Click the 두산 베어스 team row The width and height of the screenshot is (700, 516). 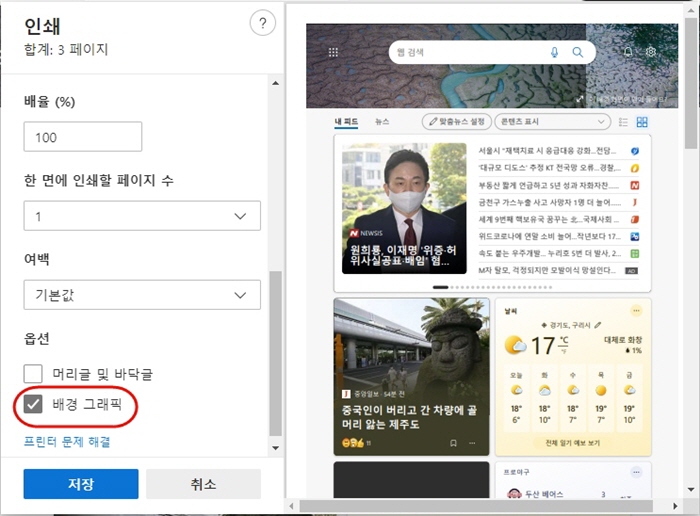point(573,494)
